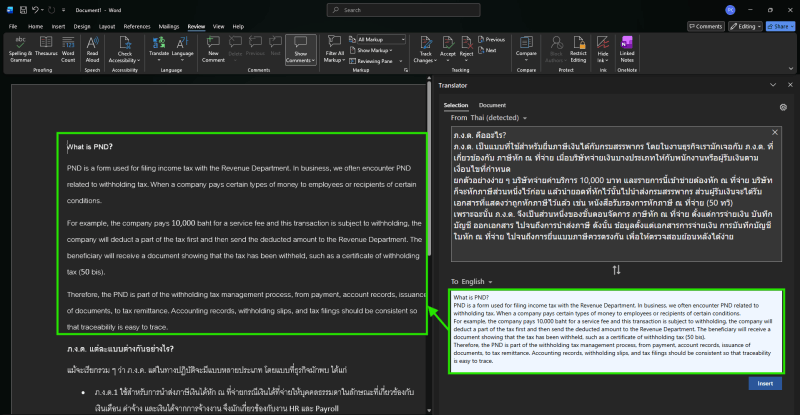Open Translator pane options chevron
The width and height of the screenshot is (800, 415).
pyautogui.click(x=773, y=85)
